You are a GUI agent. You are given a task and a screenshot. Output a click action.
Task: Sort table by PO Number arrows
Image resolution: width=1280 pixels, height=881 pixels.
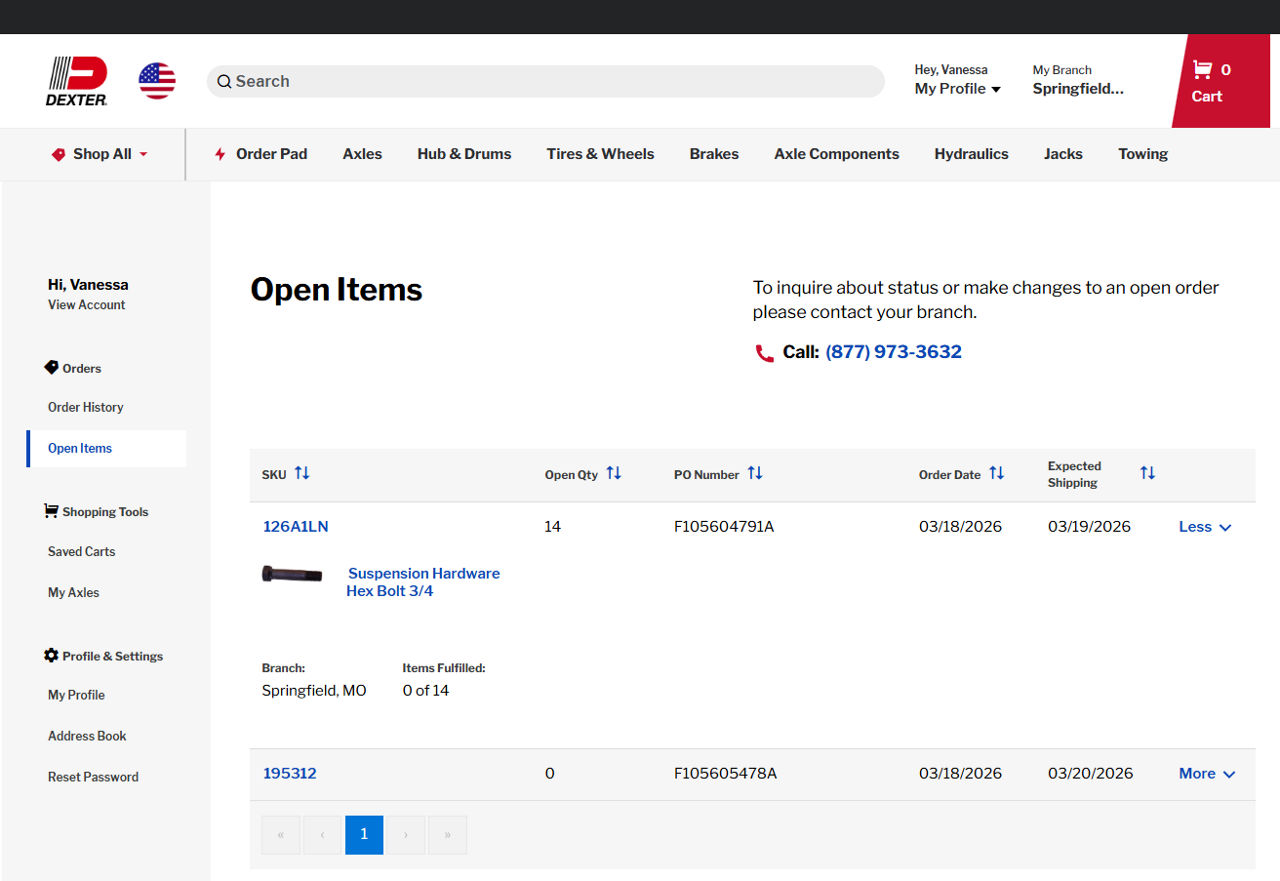pos(755,473)
